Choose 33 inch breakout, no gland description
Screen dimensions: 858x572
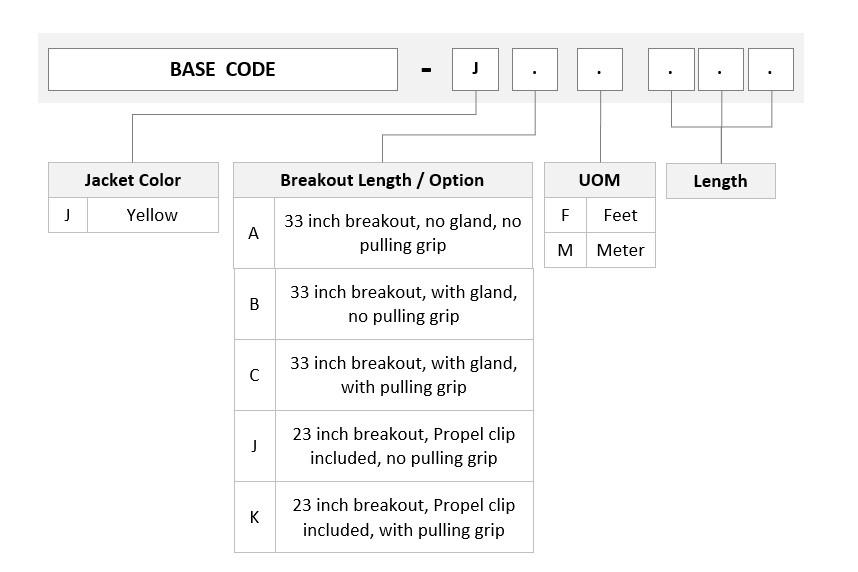pyautogui.click(x=403, y=233)
